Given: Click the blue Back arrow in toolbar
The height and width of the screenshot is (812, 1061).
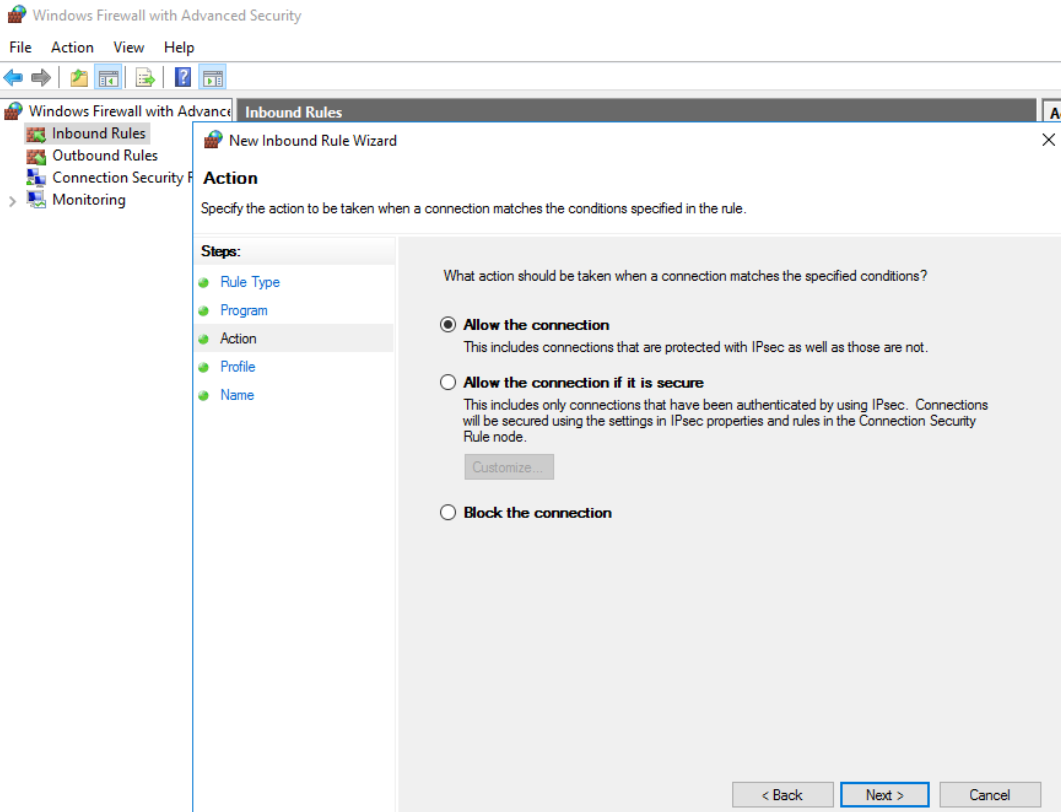Looking at the screenshot, I should [13, 78].
